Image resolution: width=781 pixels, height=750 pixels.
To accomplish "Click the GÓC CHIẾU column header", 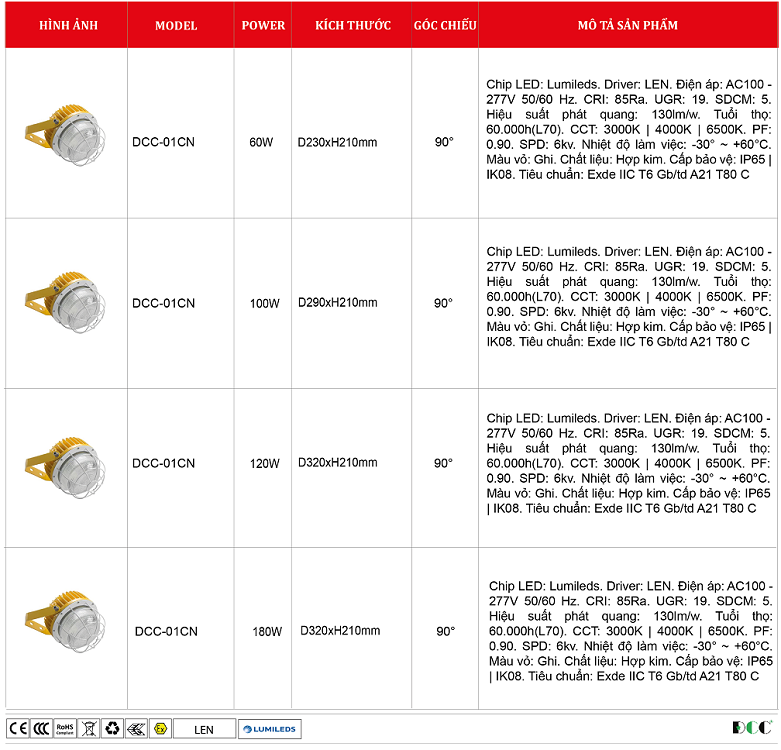I will 444,25.
